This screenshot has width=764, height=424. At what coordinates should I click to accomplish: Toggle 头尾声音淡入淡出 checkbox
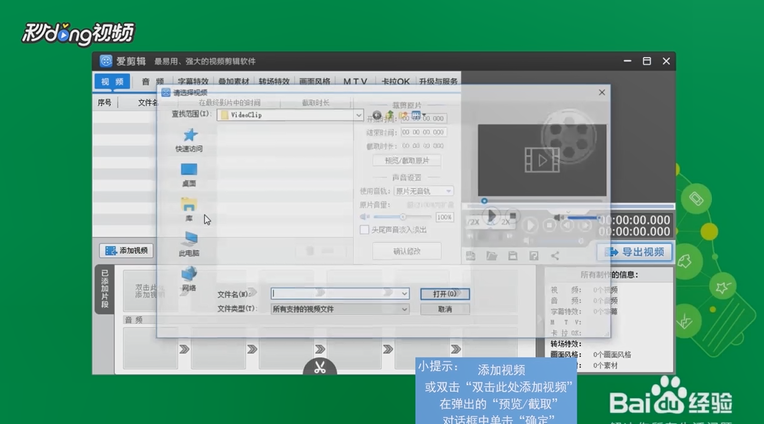[364, 230]
